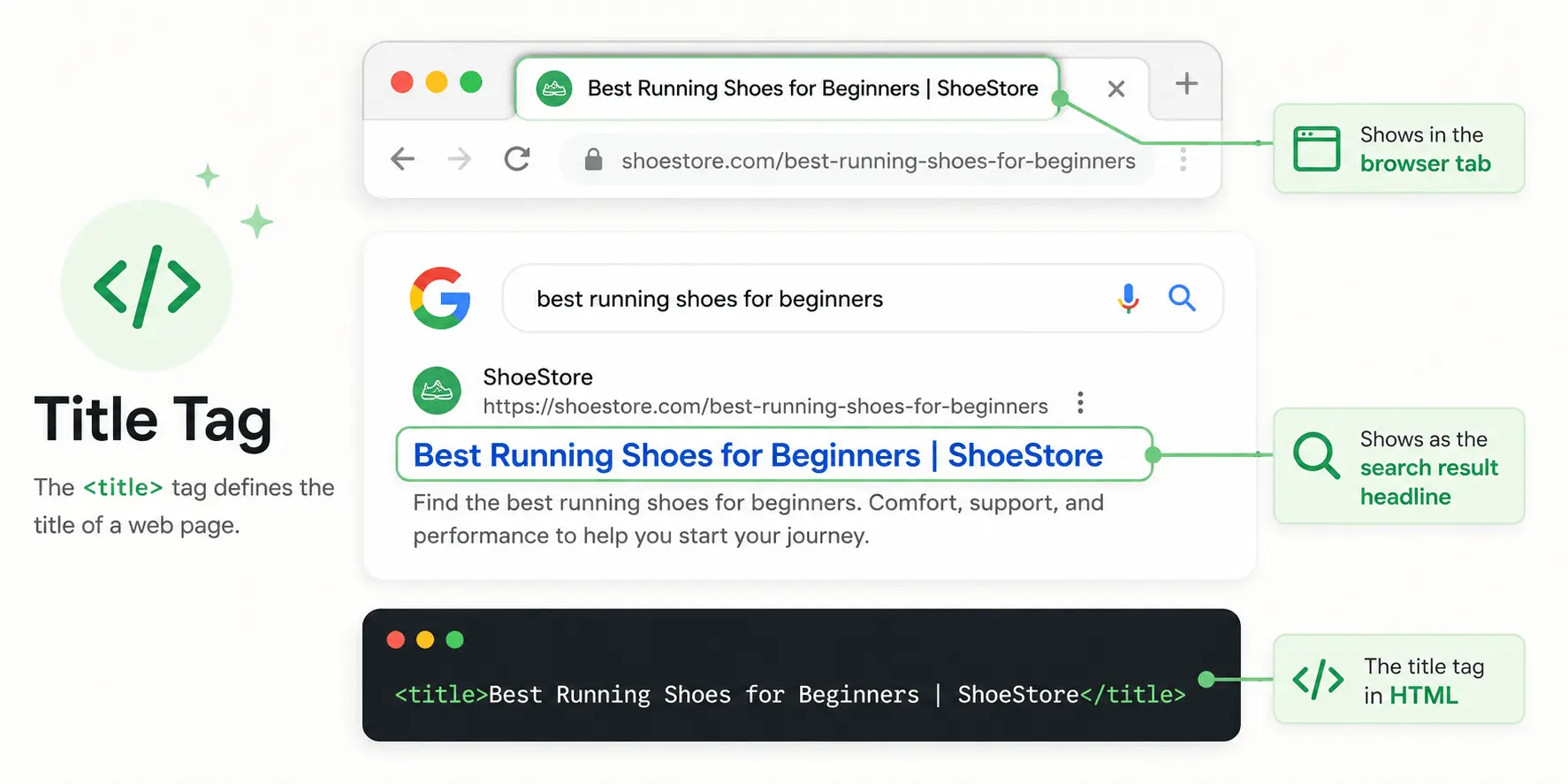
Task: Click the browser back arrow
Action: click(x=402, y=159)
